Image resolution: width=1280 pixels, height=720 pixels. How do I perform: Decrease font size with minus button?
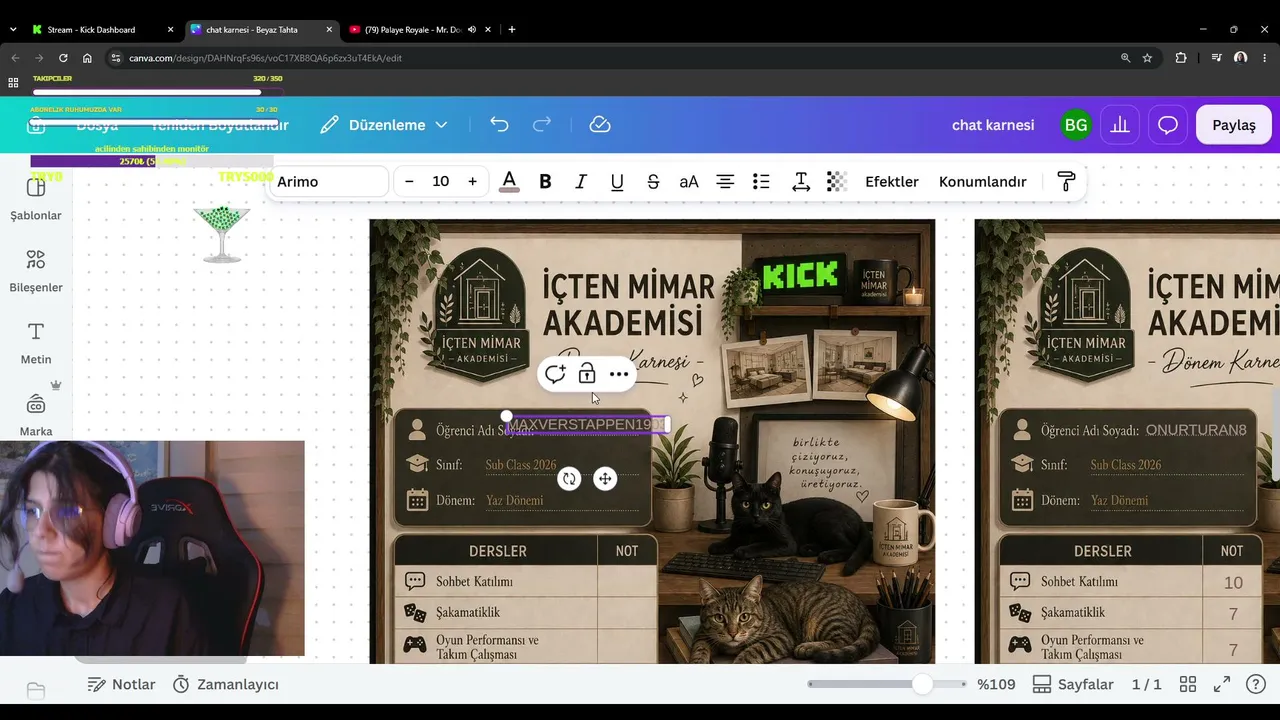point(409,181)
